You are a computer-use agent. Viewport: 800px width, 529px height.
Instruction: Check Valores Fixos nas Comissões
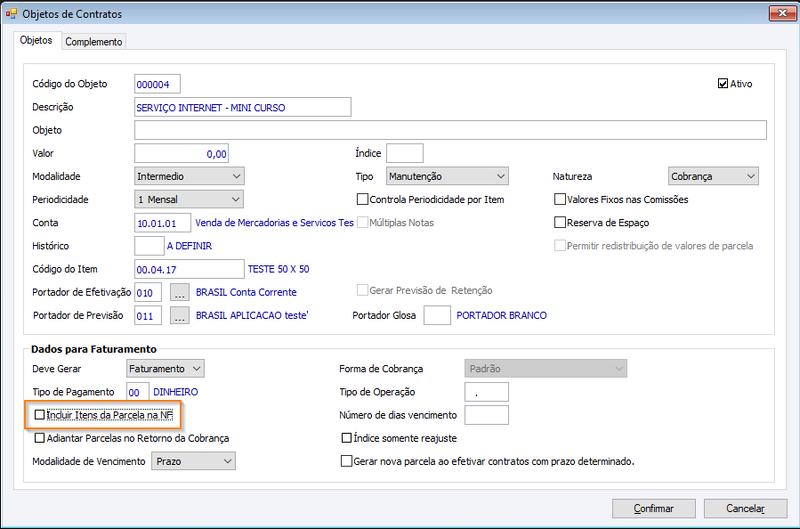click(x=560, y=199)
